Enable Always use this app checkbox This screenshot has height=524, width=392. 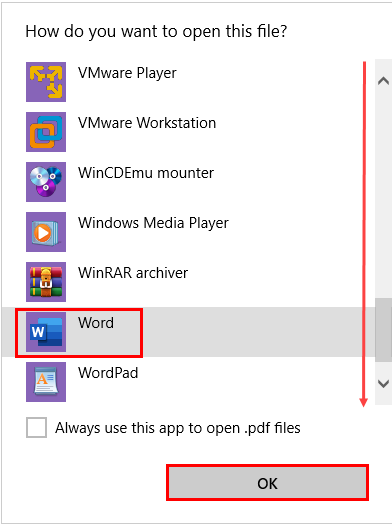36,427
